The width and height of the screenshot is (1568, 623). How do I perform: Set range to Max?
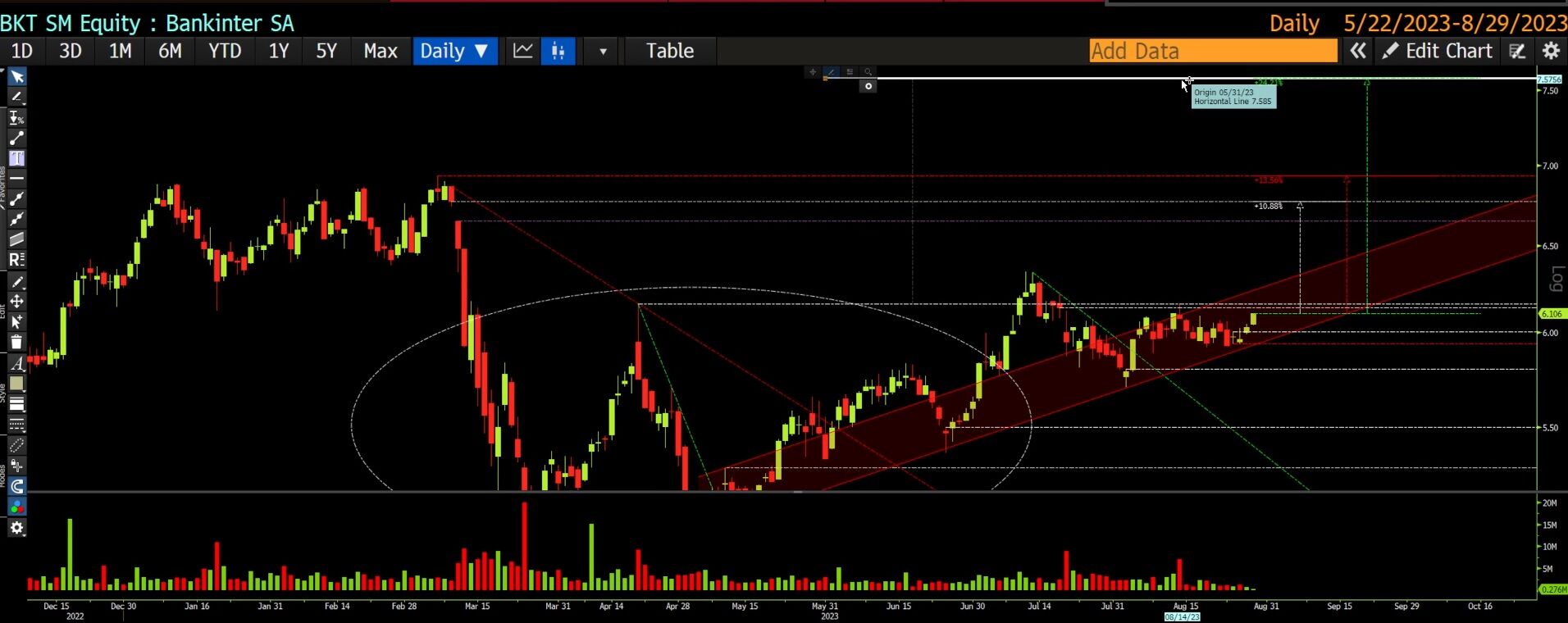coord(381,51)
